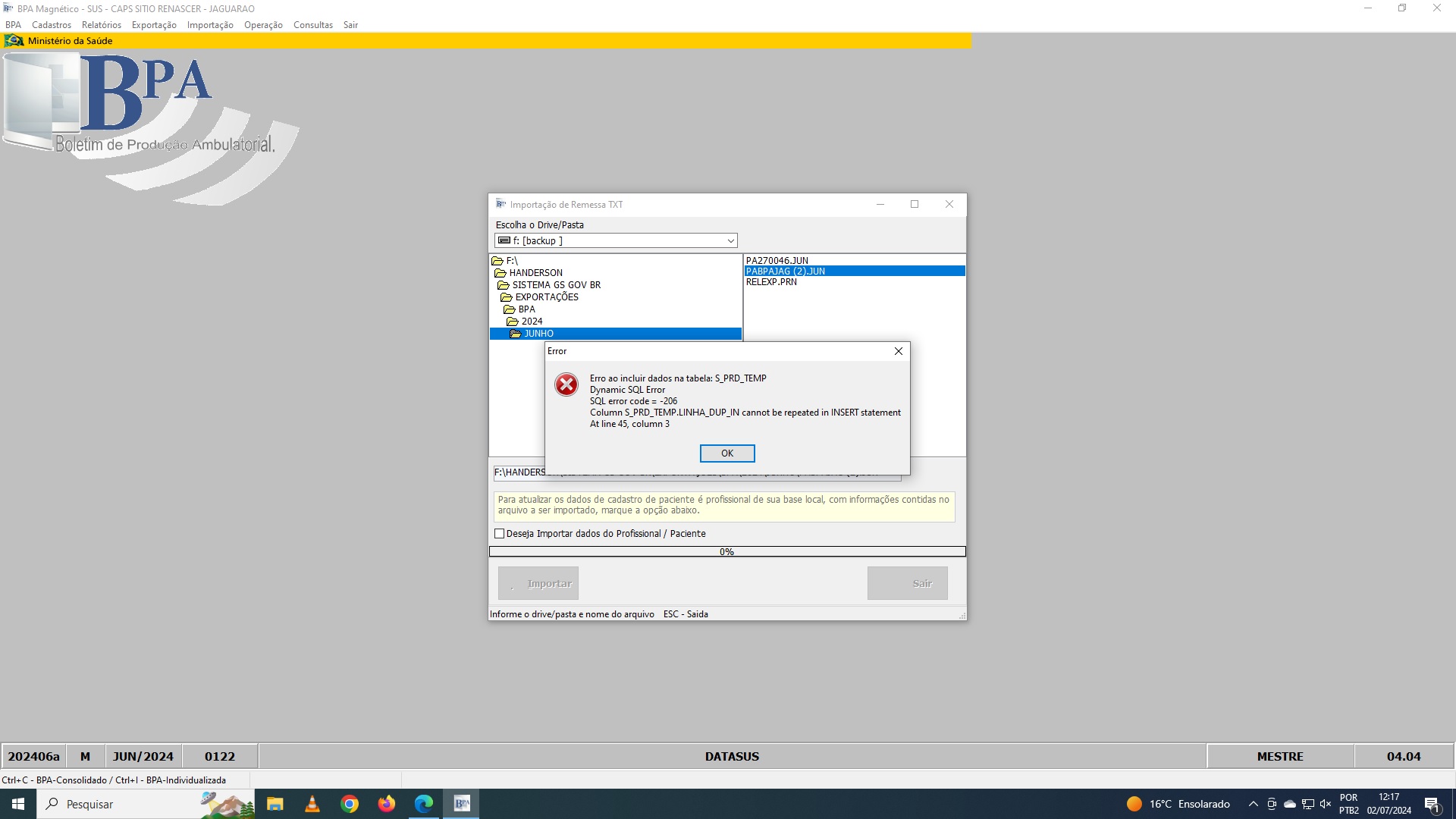This screenshot has height=819, width=1456.
Task: Select file RELEXP.PRN
Action: pos(771,281)
